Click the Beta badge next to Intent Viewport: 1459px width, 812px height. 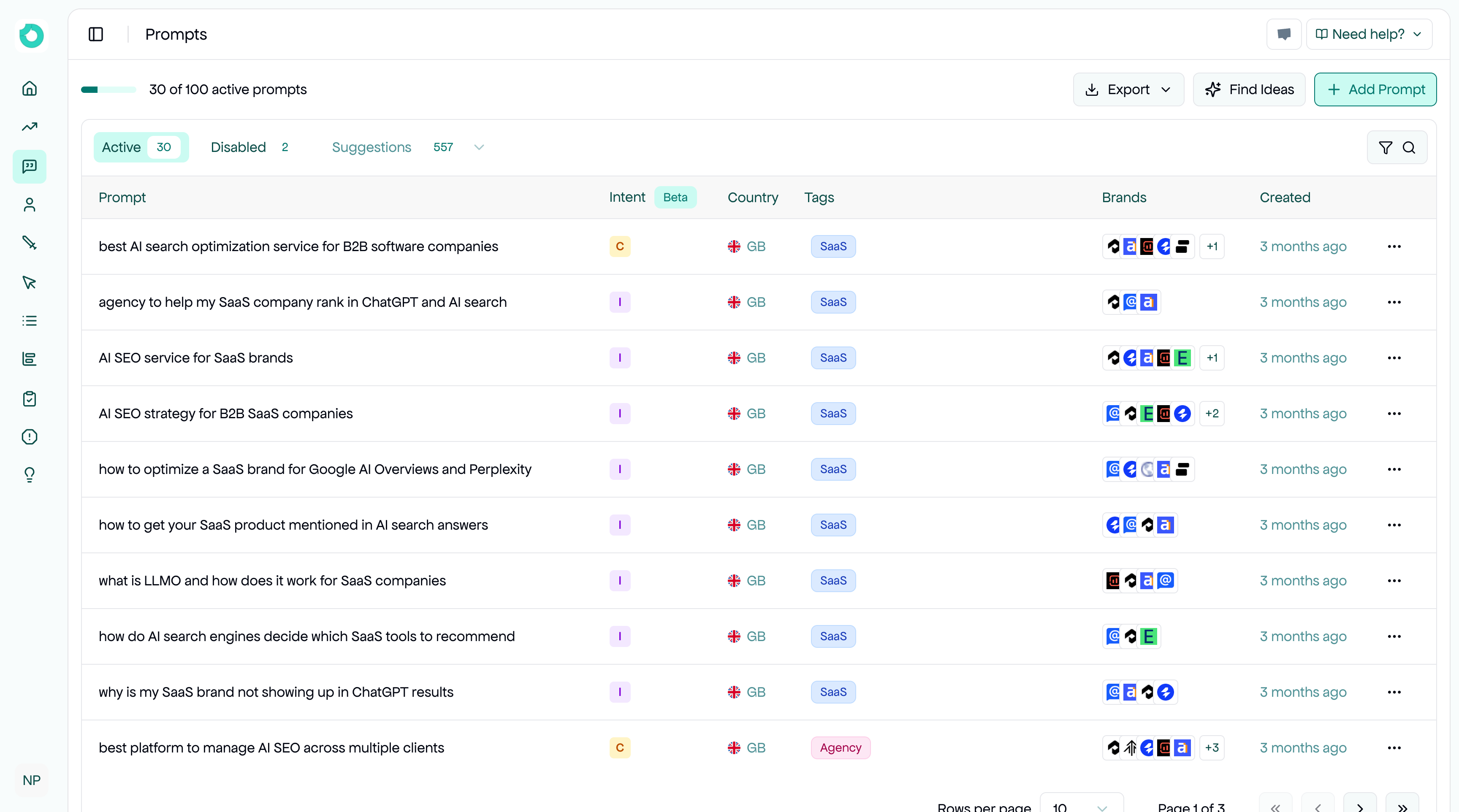click(675, 198)
